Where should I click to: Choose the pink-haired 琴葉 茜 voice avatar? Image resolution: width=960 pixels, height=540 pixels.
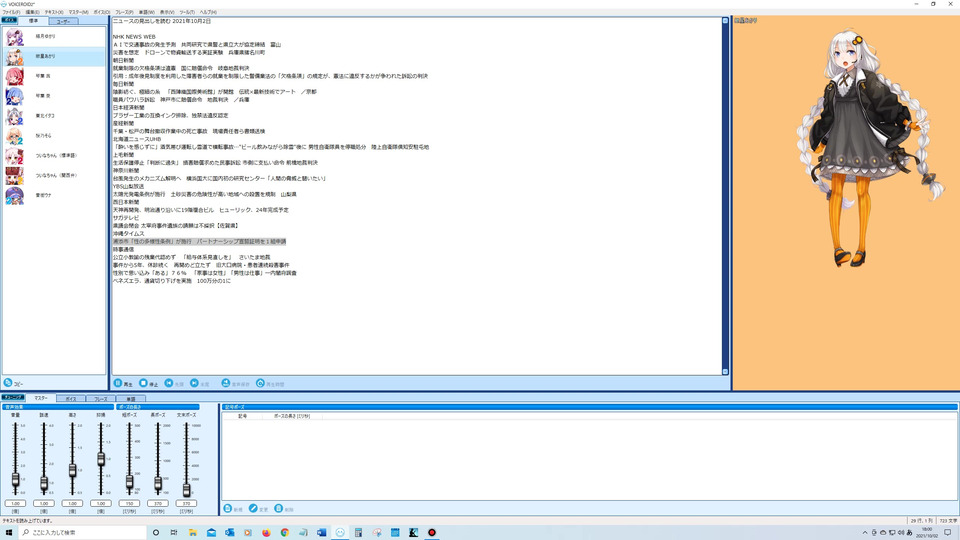click(x=15, y=77)
